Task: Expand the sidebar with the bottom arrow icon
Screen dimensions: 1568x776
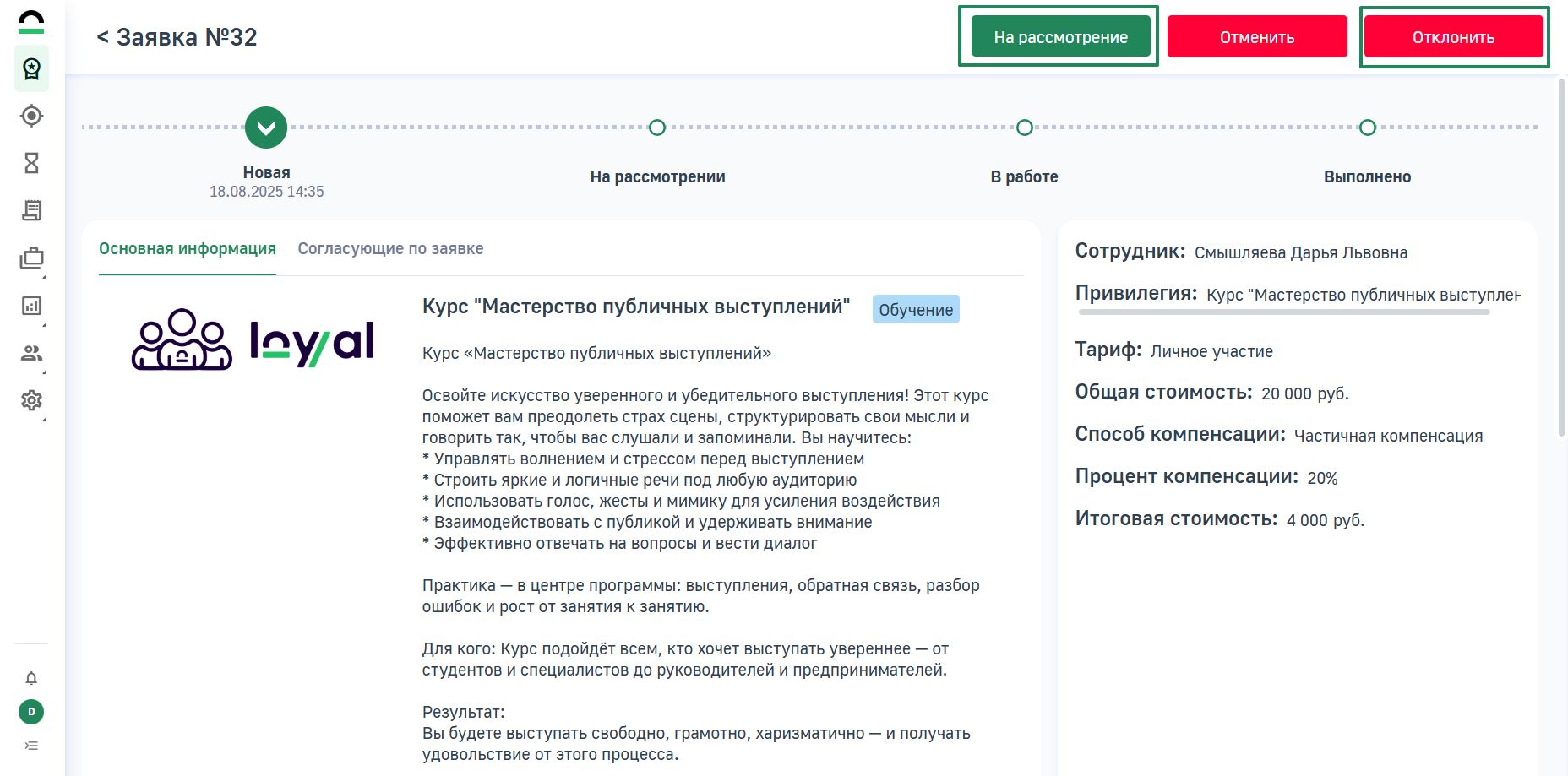Action: (x=31, y=746)
